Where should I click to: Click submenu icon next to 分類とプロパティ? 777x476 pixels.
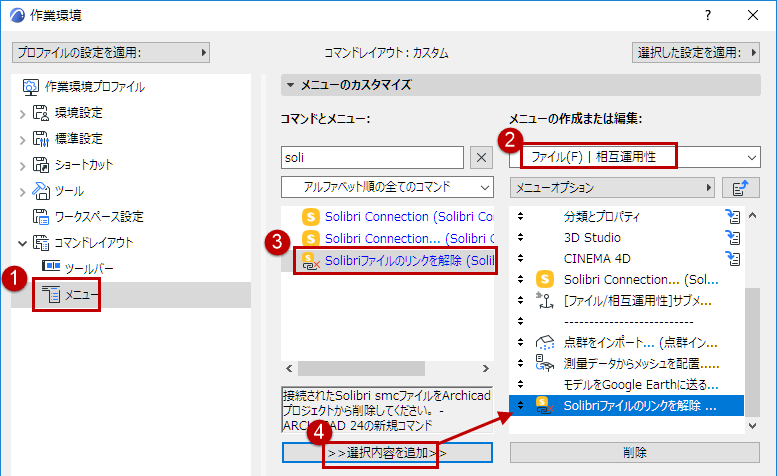point(733,216)
